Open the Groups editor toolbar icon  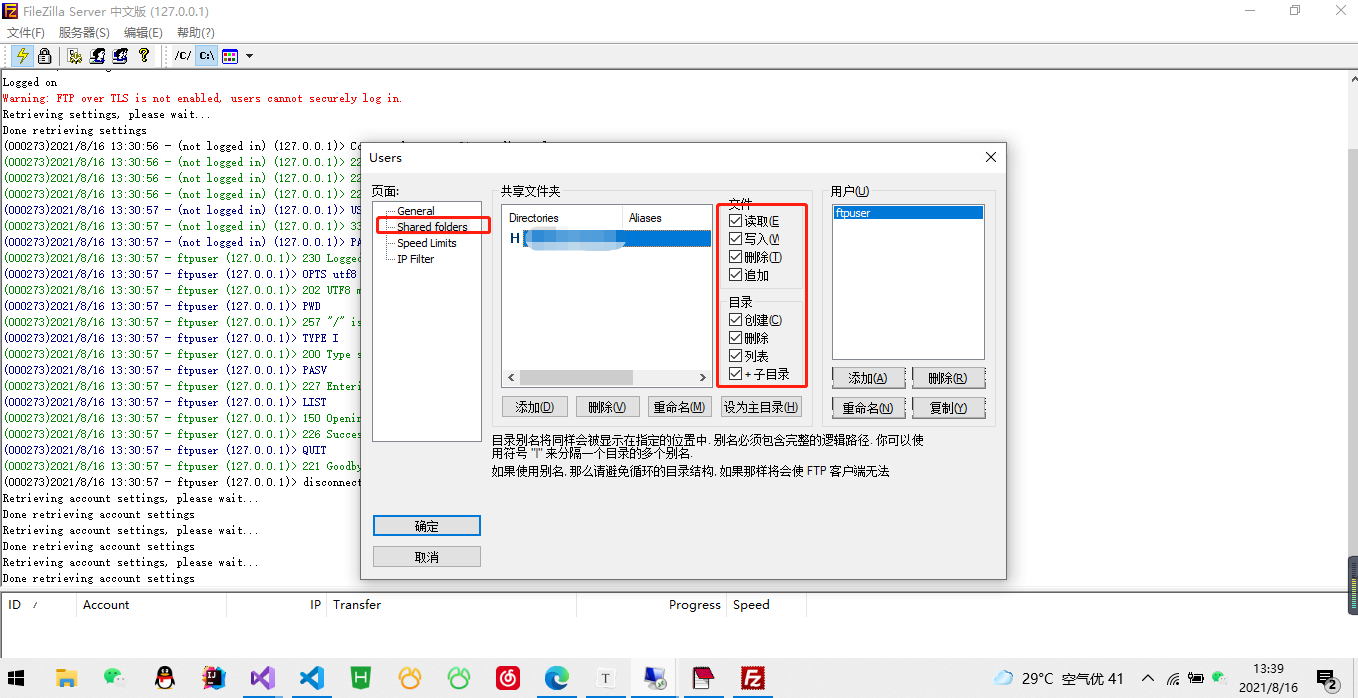(x=121, y=56)
